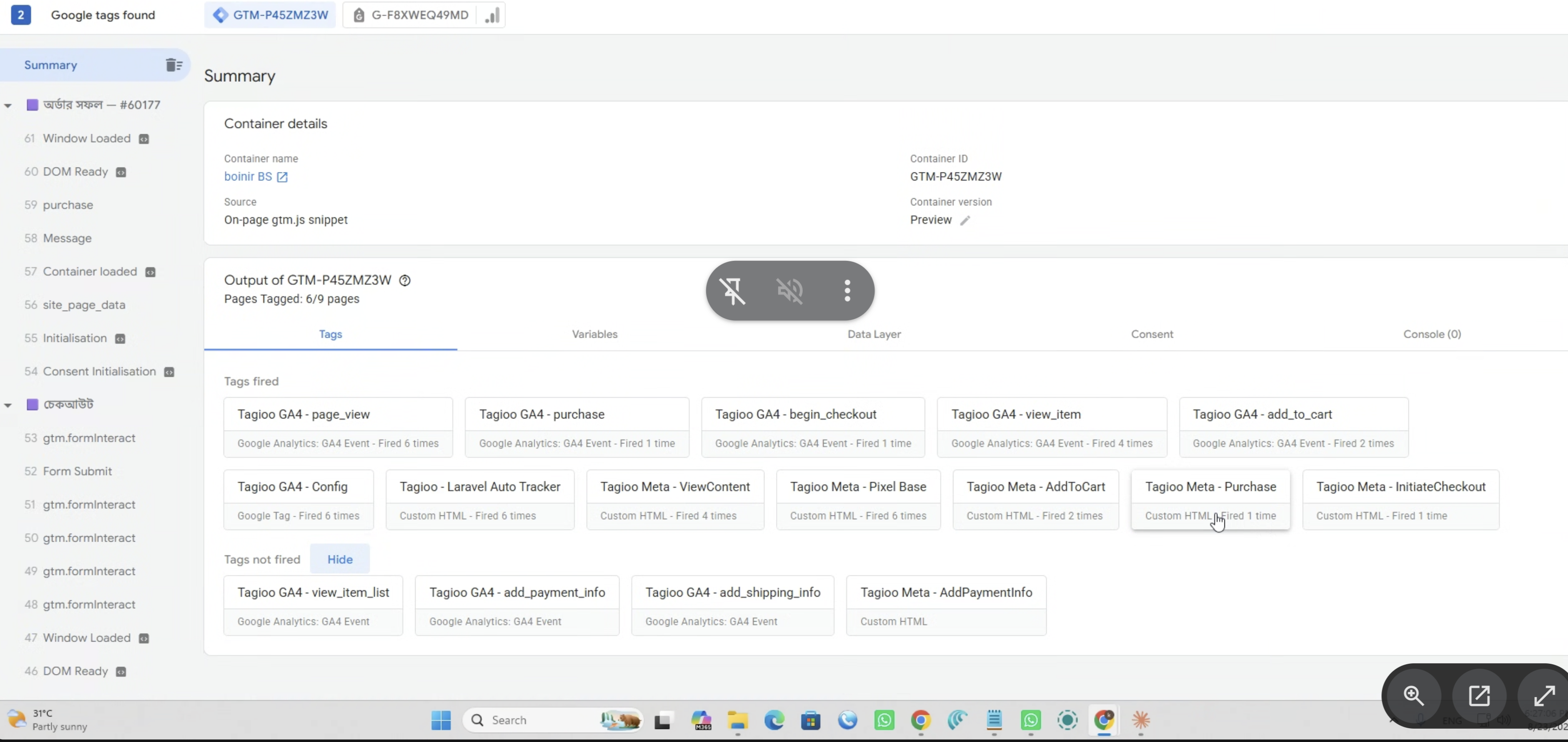Click the API badge icon beside 57 Container loaded

[x=150, y=272]
